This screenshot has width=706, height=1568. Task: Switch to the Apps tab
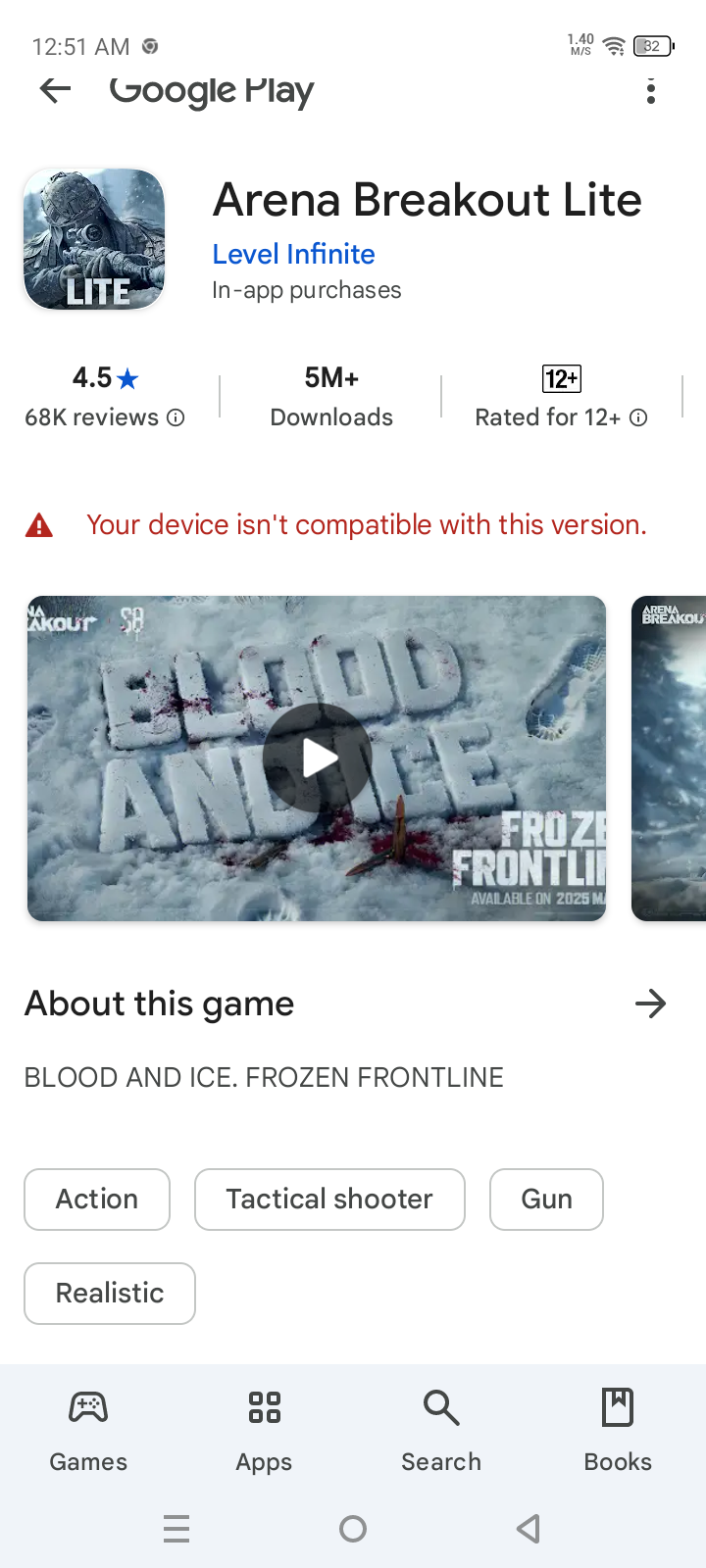tap(264, 1431)
